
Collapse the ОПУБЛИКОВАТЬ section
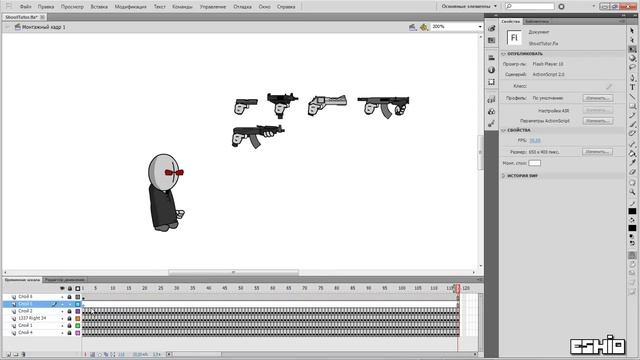point(503,54)
